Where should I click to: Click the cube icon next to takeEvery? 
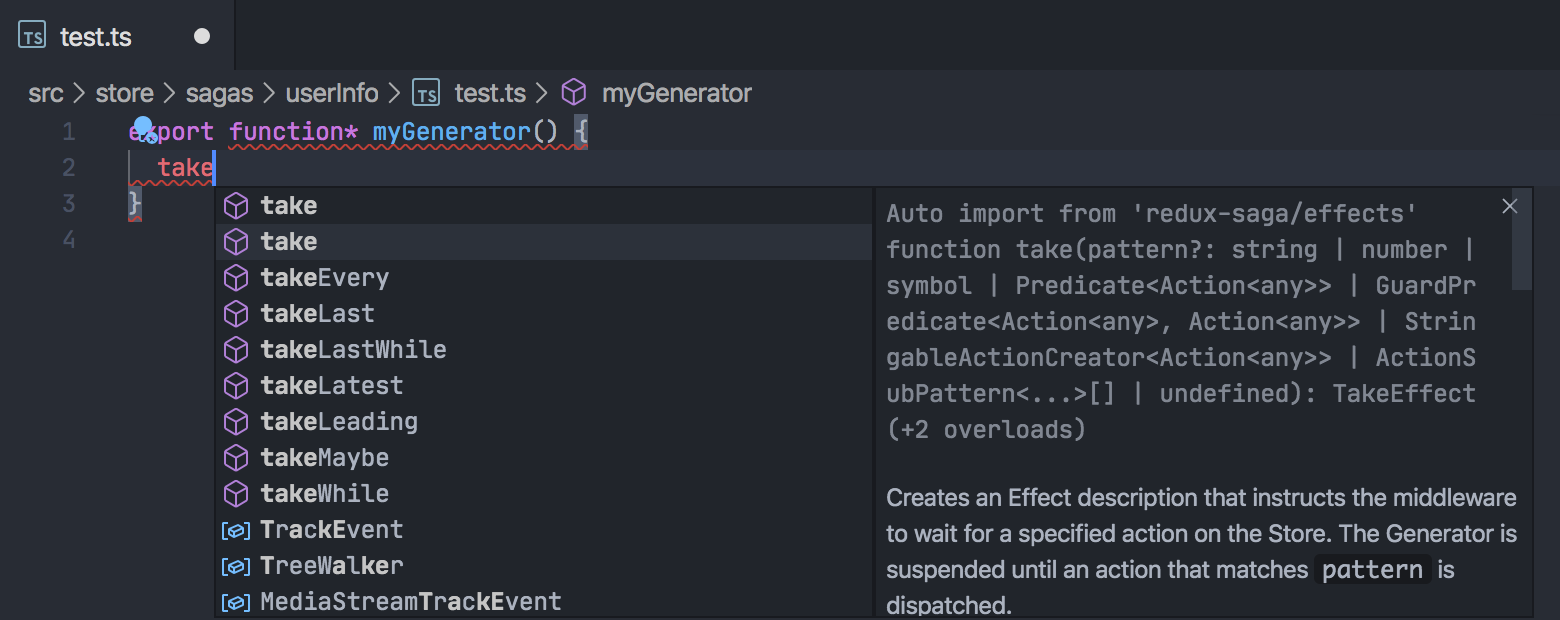click(236, 277)
